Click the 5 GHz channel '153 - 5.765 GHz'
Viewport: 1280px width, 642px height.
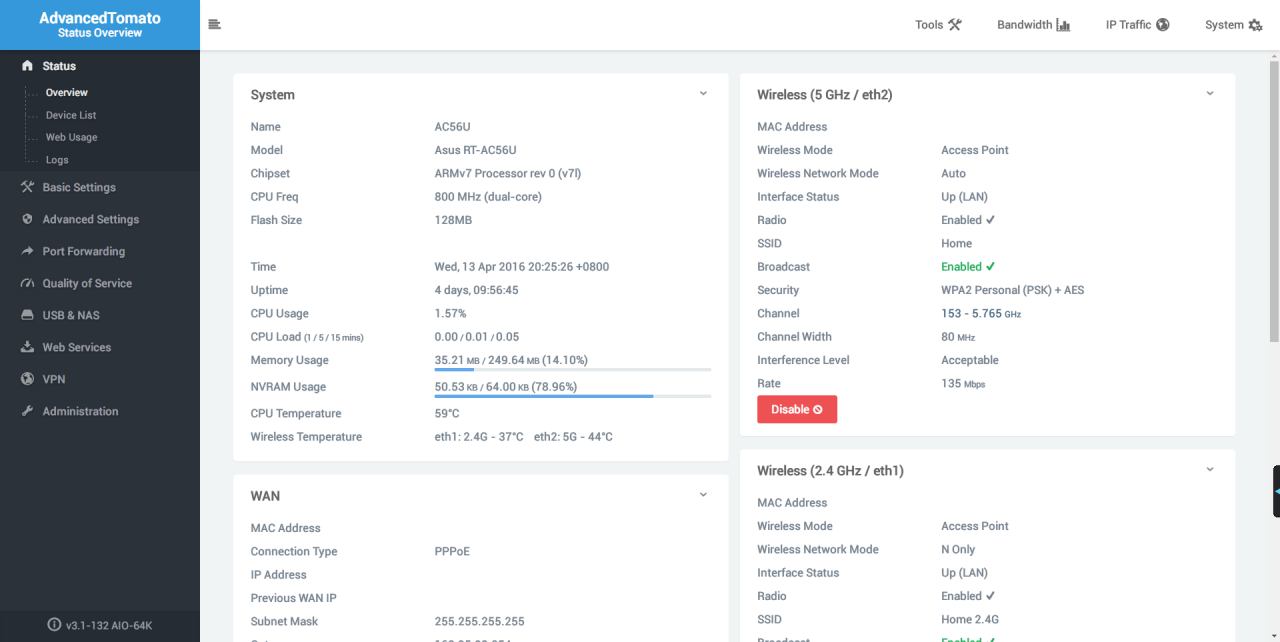coord(981,313)
